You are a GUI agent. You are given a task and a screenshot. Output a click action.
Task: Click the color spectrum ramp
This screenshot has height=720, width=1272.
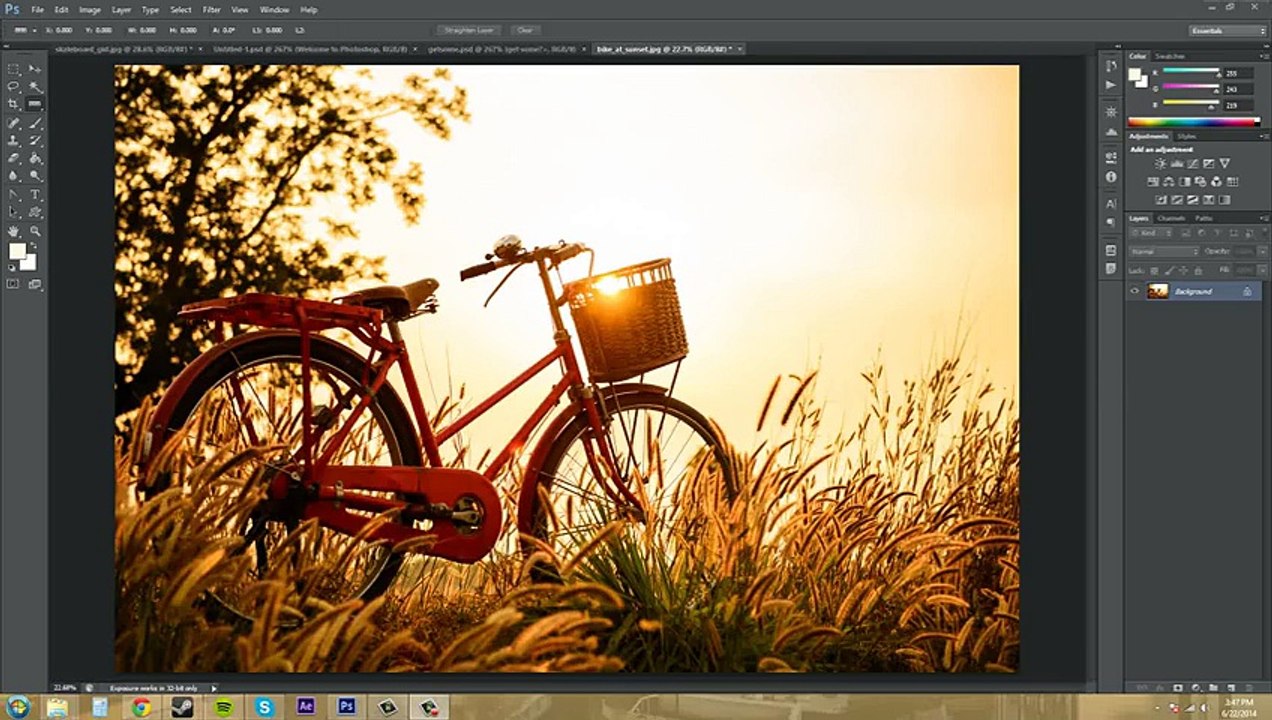1194,122
